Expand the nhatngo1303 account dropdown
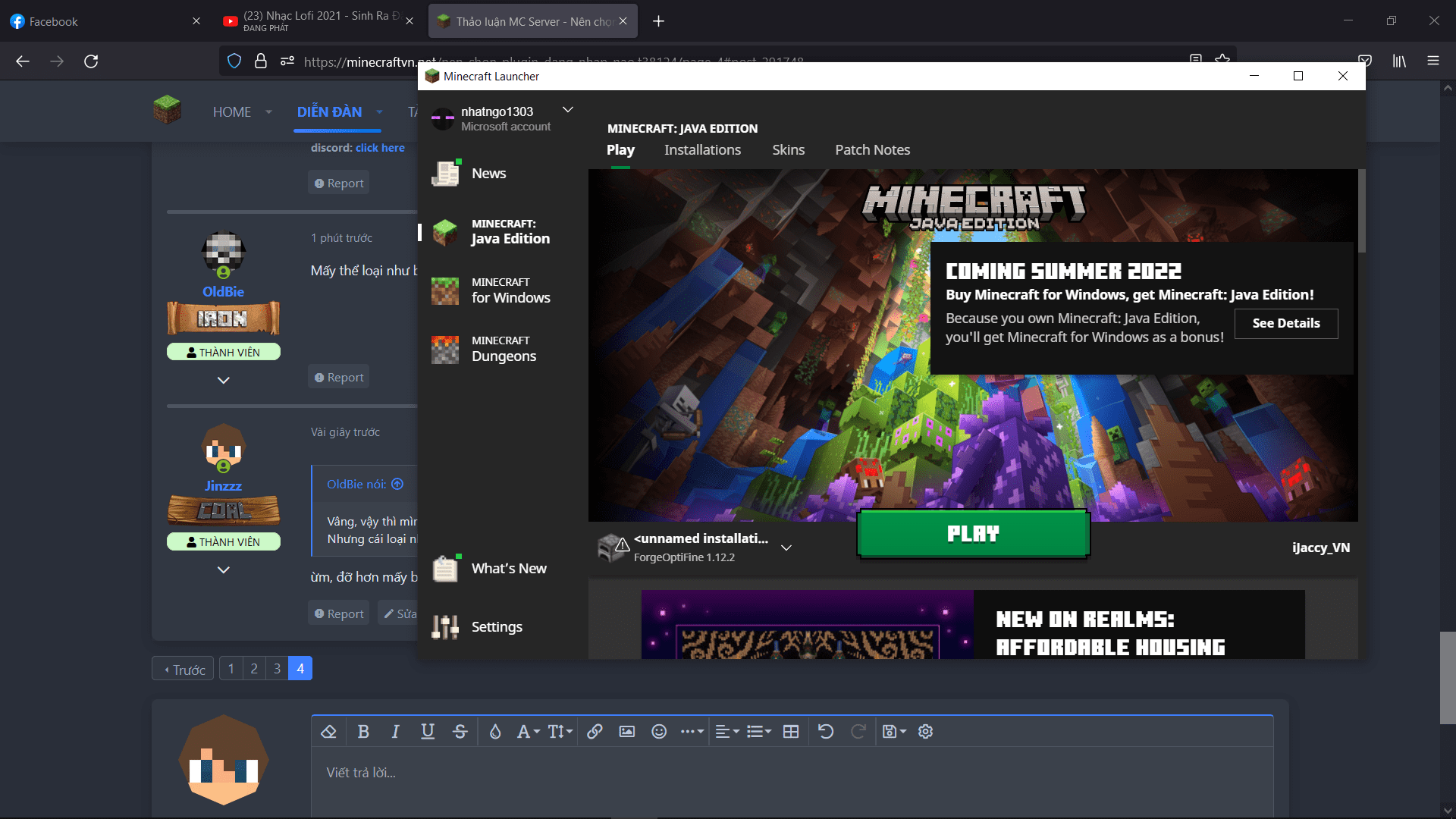This screenshot has height=819, width=1456. point(567,110)
